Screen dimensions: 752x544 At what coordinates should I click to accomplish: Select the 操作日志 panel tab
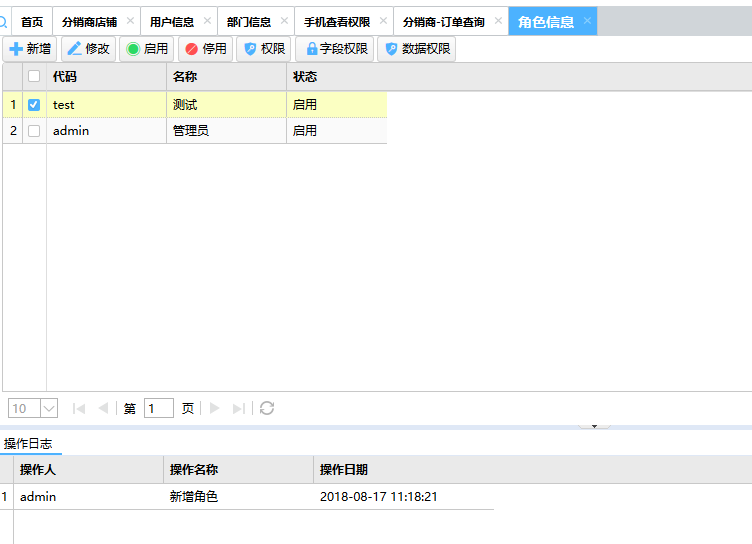pos(28,443)
